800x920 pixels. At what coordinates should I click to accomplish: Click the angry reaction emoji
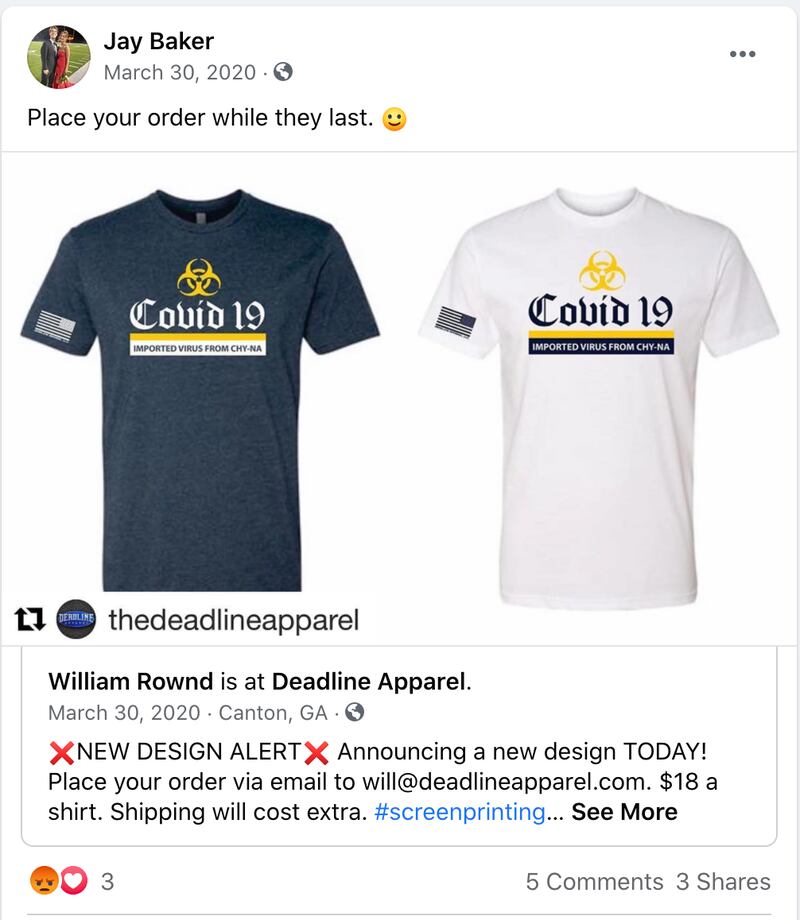(44, 880)
